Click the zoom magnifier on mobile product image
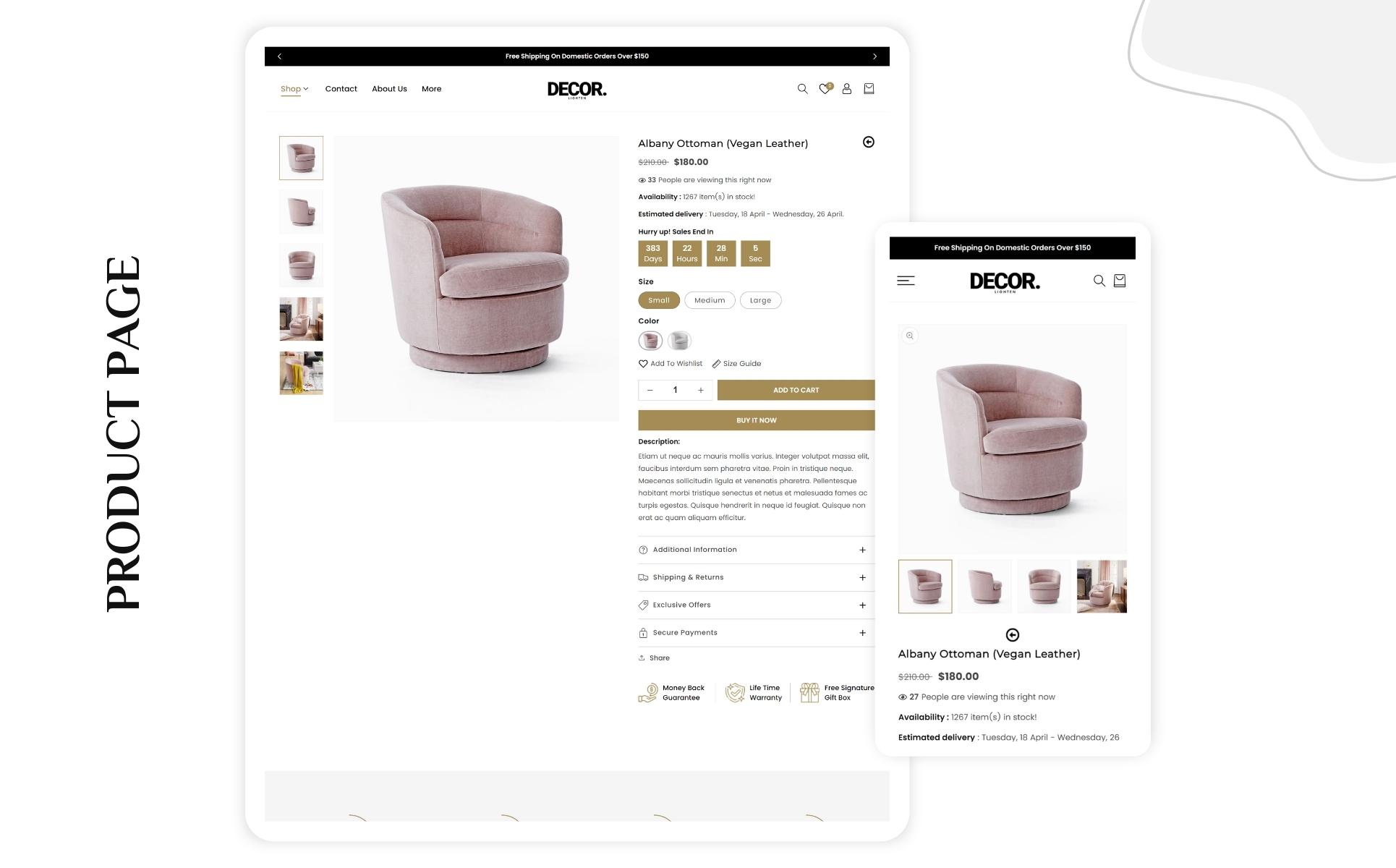Viewport: 1396px width, 868px height. tap(910, 336)
